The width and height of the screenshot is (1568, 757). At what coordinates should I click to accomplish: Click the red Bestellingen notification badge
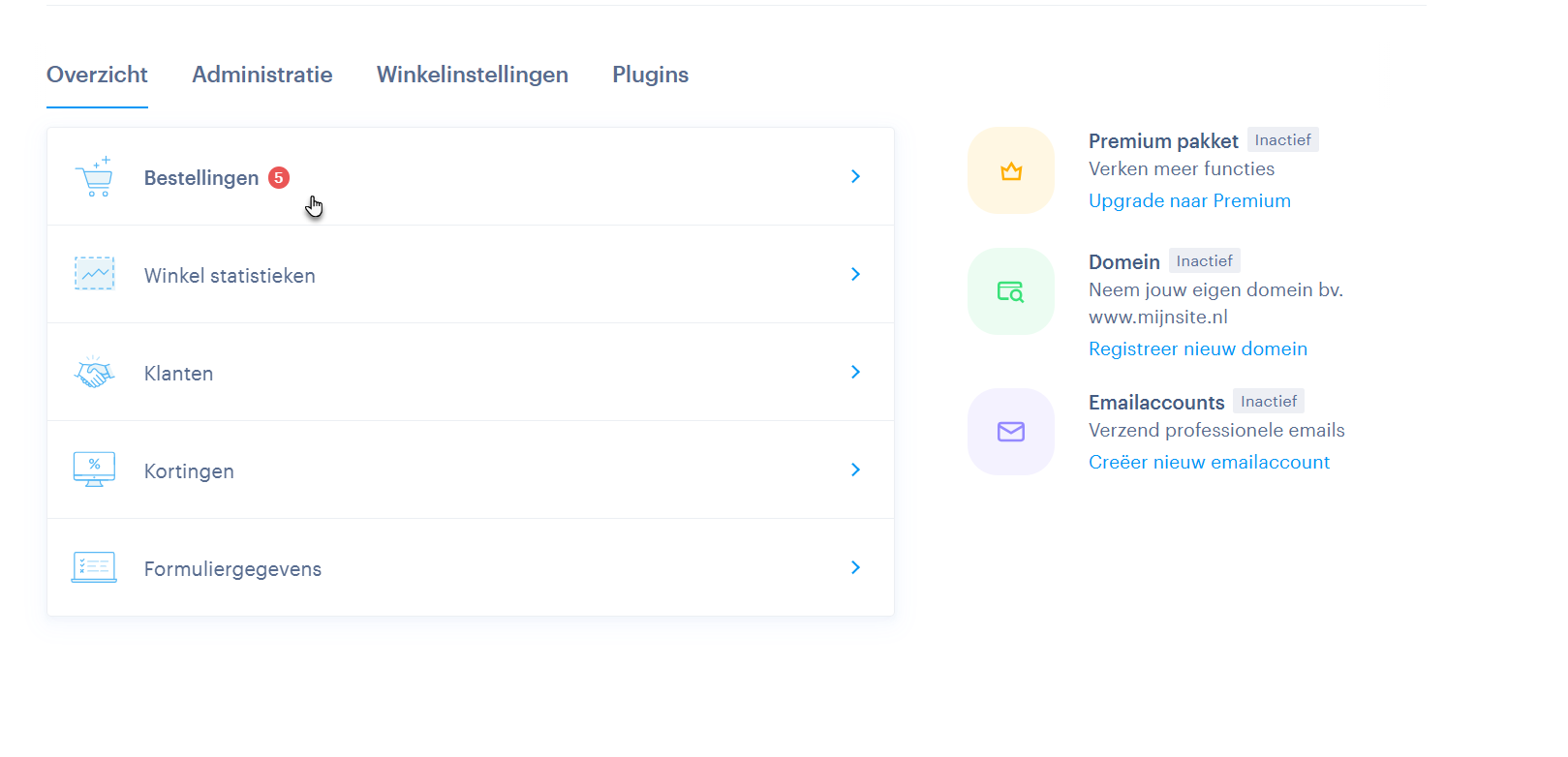tap(279, 177)
